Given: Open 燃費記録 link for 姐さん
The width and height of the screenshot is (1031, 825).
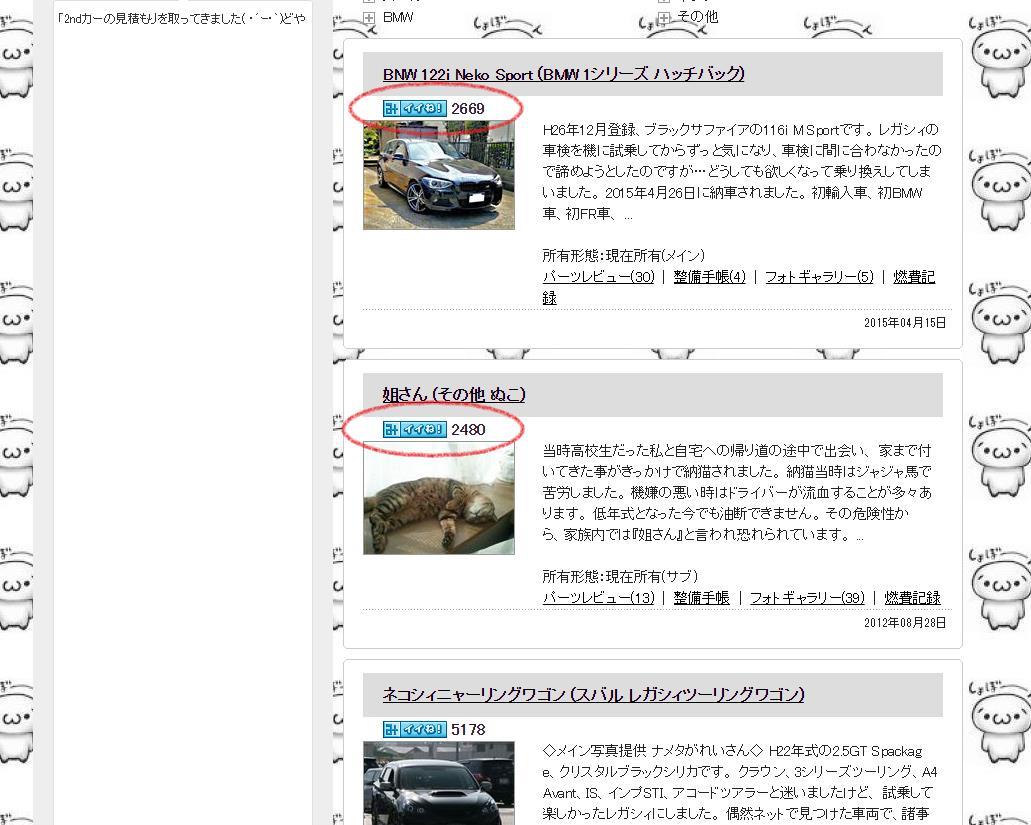Looking at the screenshot, I should tap(913, 598).
